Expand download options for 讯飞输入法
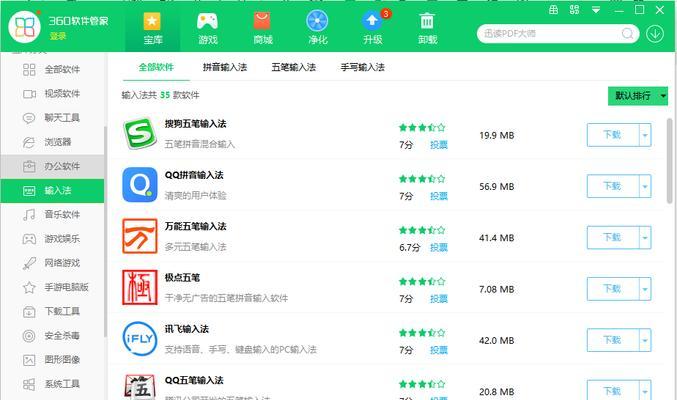Viewport: 677px width, 400px height. 645,340
